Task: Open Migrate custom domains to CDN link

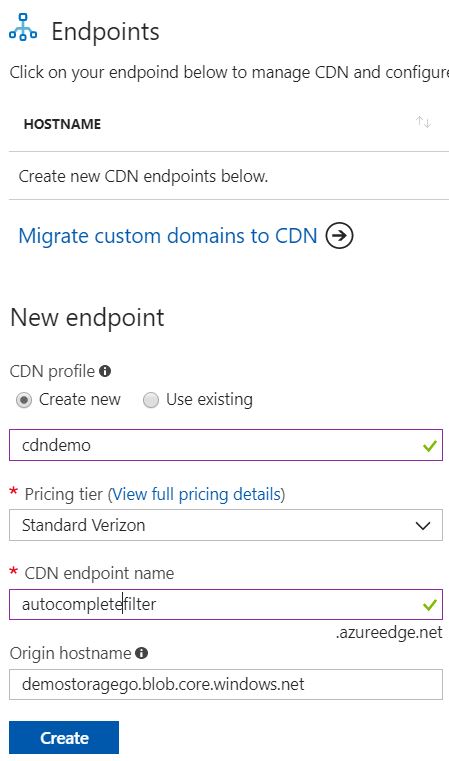Action: click(168, 236)
